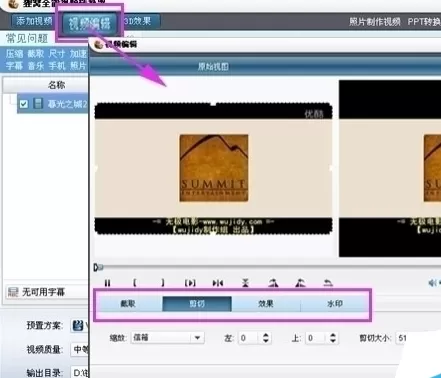
Task: Set the end mark with right bracket icon
Action: click(163, 283)
